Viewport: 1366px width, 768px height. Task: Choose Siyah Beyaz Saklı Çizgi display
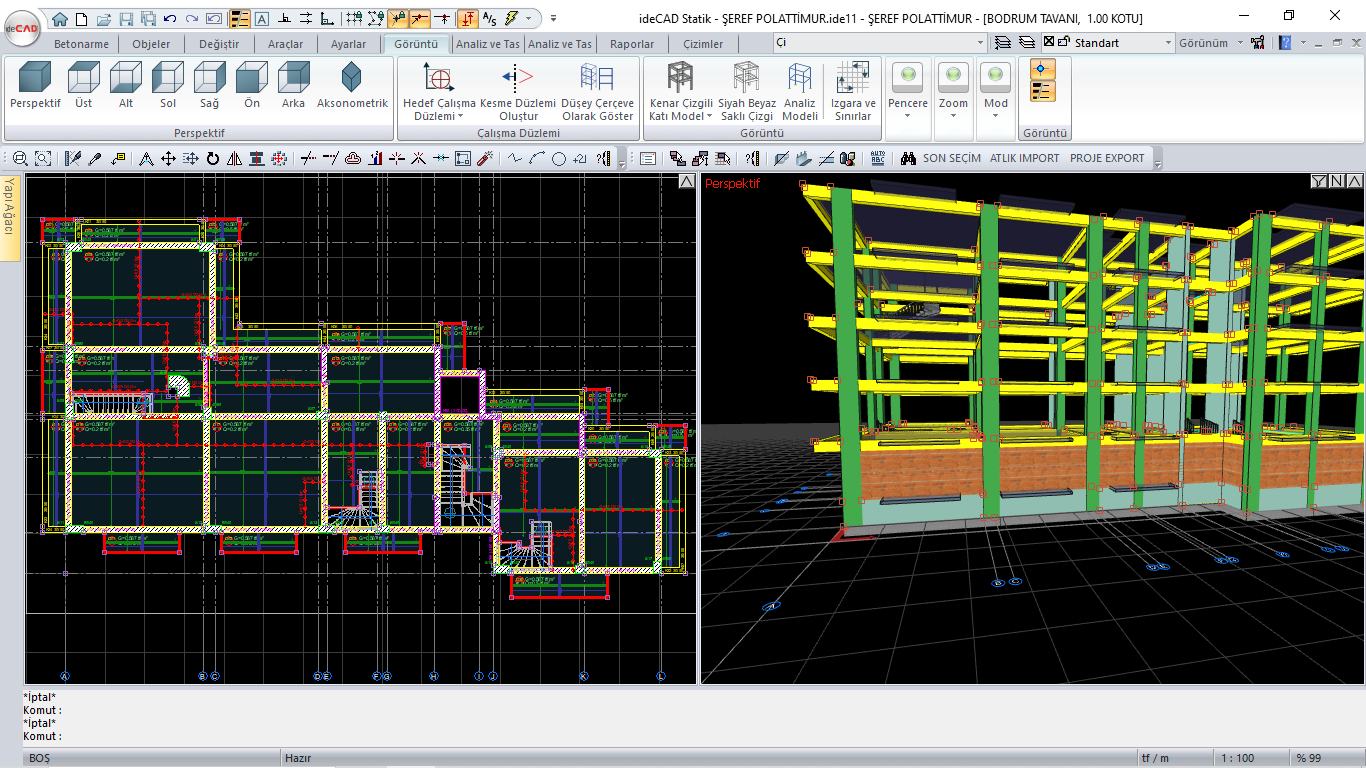[747, 92]
